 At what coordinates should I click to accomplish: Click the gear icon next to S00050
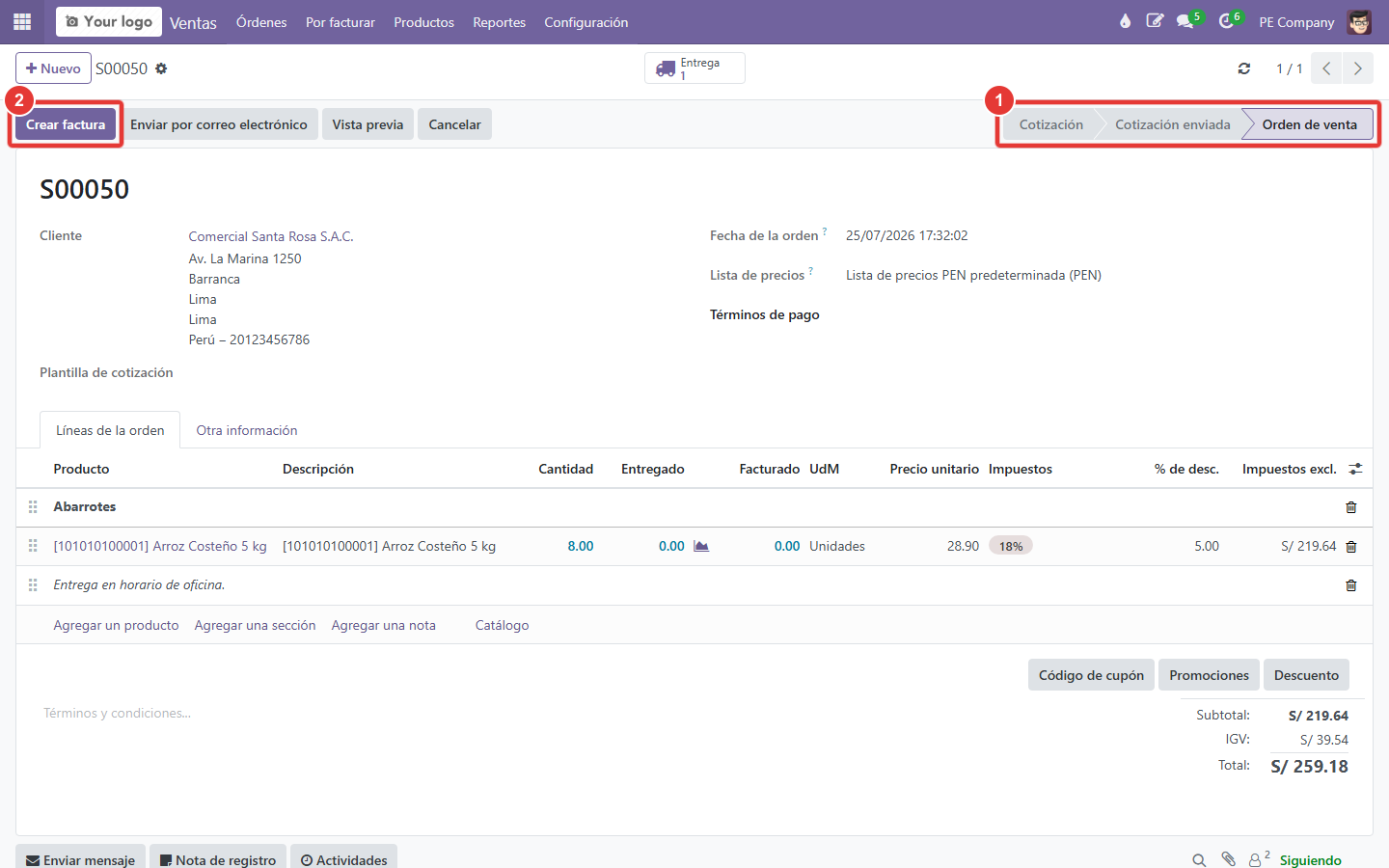point(161,68)
